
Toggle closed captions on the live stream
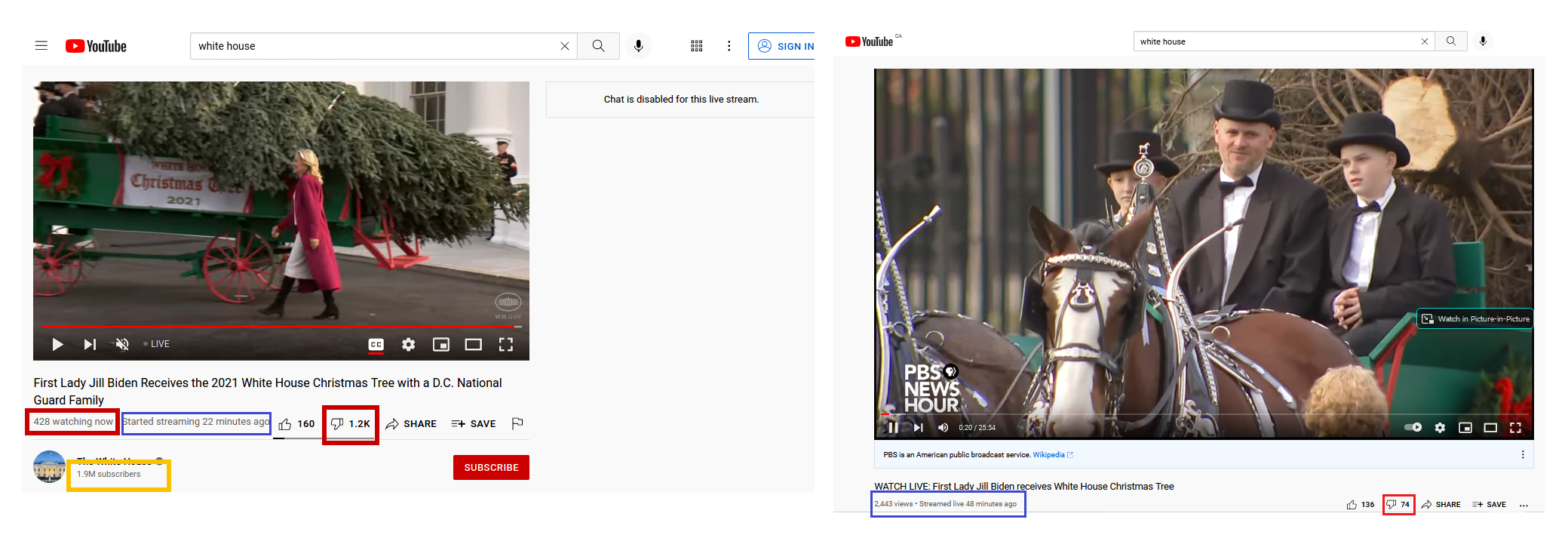pyautogui.click(x=376, y=345)
